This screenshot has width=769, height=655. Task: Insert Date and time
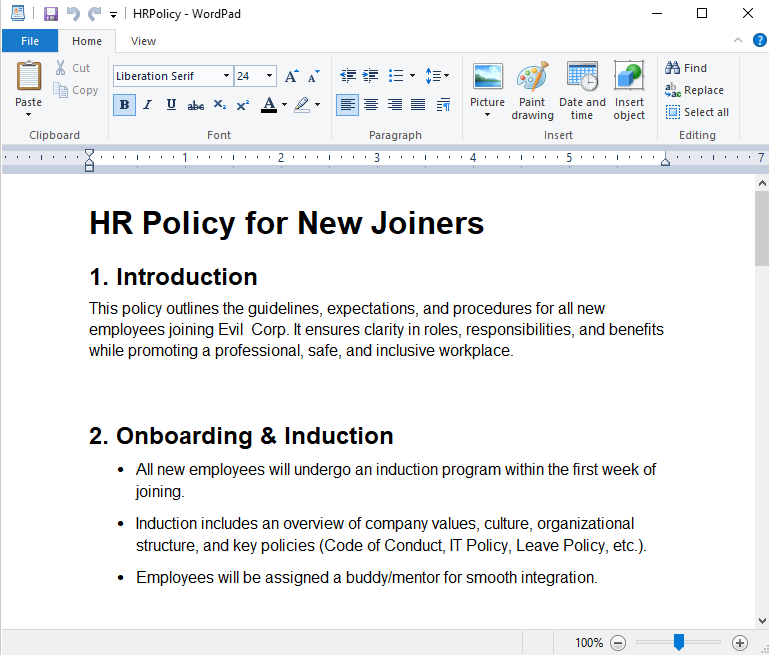[582, 90]
